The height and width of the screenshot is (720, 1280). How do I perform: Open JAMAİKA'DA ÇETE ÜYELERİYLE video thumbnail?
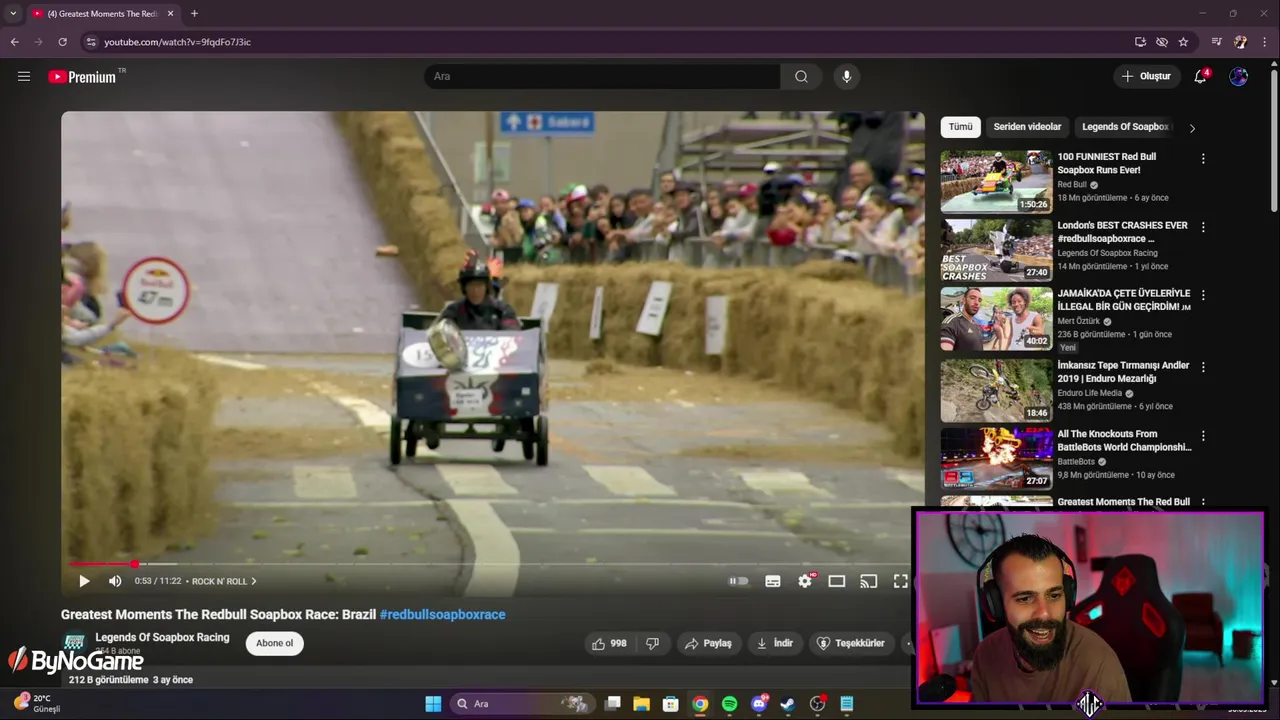pyautogui.click(x=996, y=319)
